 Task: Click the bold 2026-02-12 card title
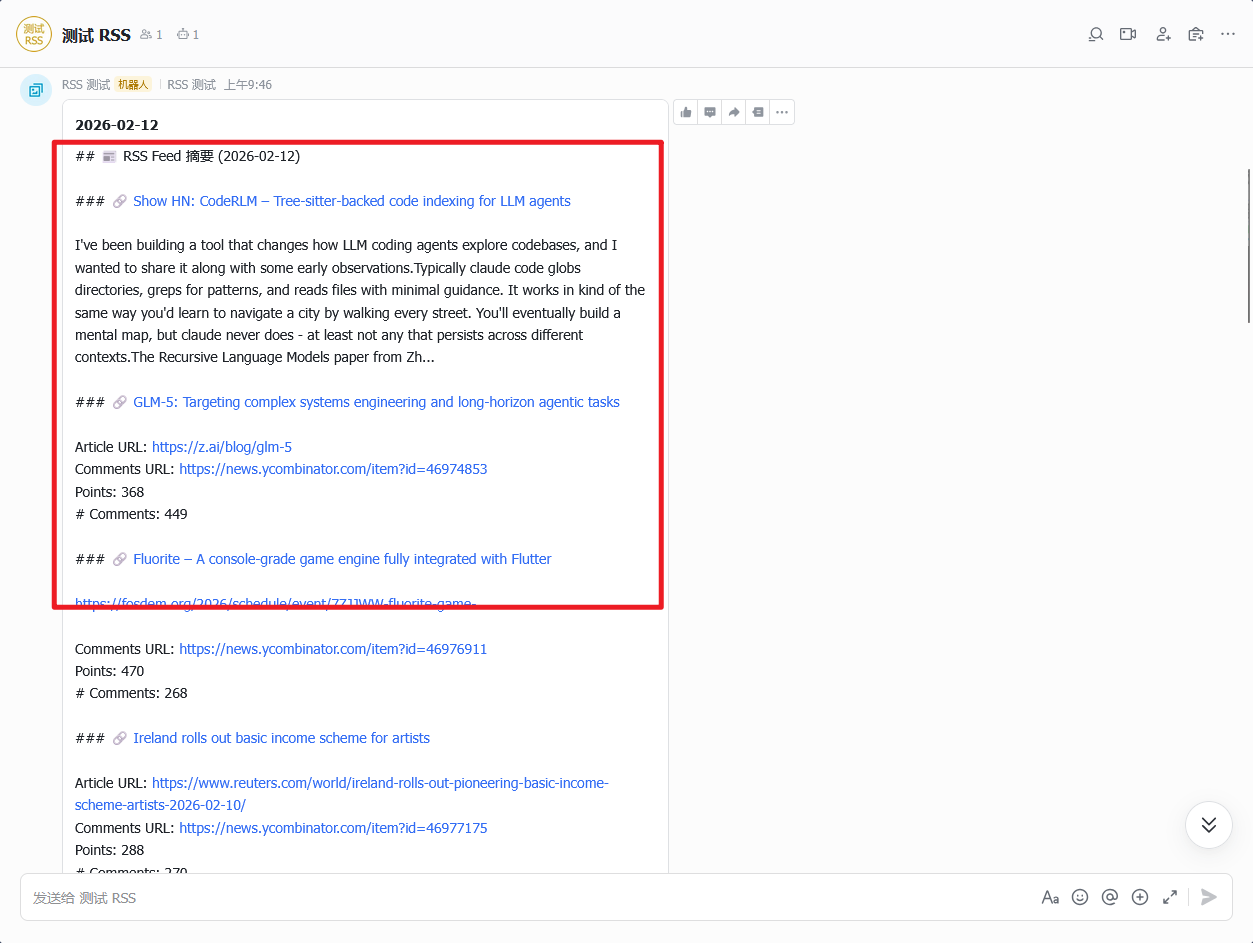[x=117, y=125]
